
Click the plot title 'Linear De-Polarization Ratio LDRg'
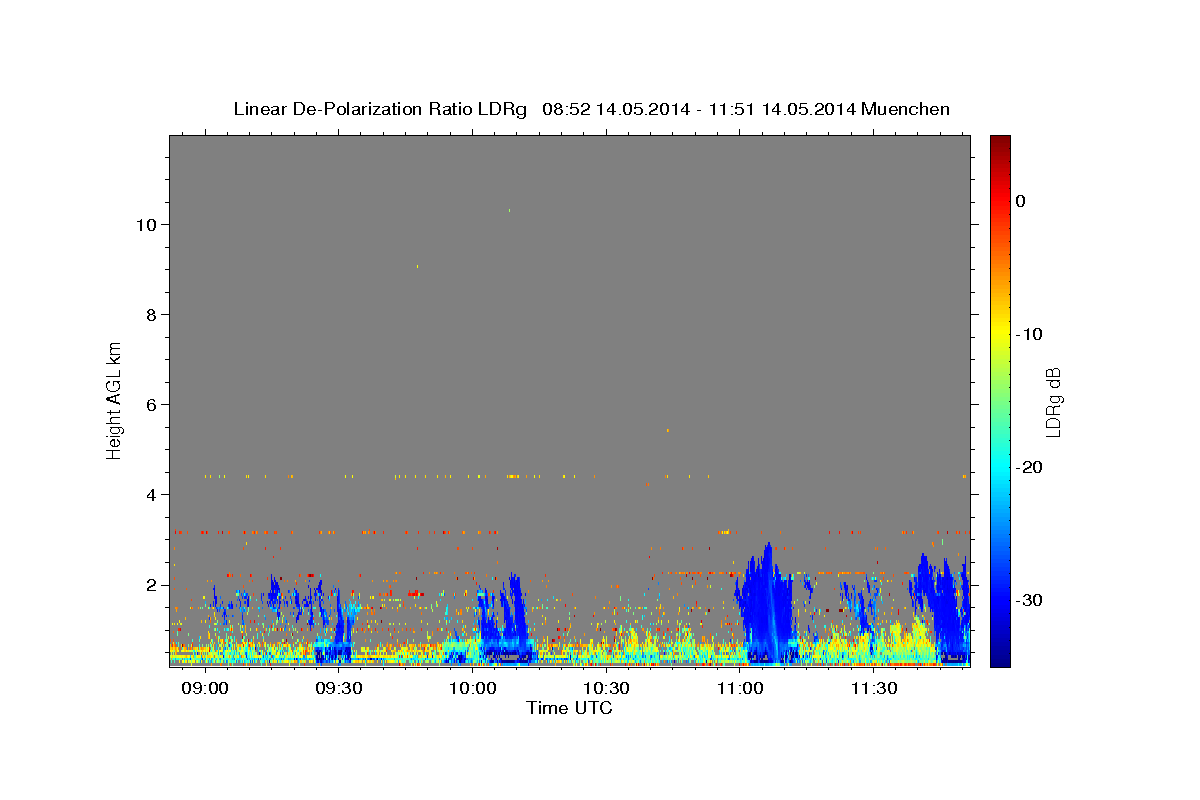click(380, 109)
